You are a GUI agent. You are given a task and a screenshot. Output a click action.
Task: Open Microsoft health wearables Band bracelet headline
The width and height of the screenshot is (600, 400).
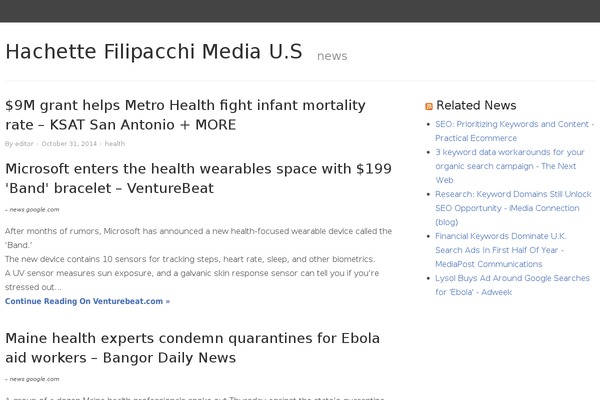[198, 178]
